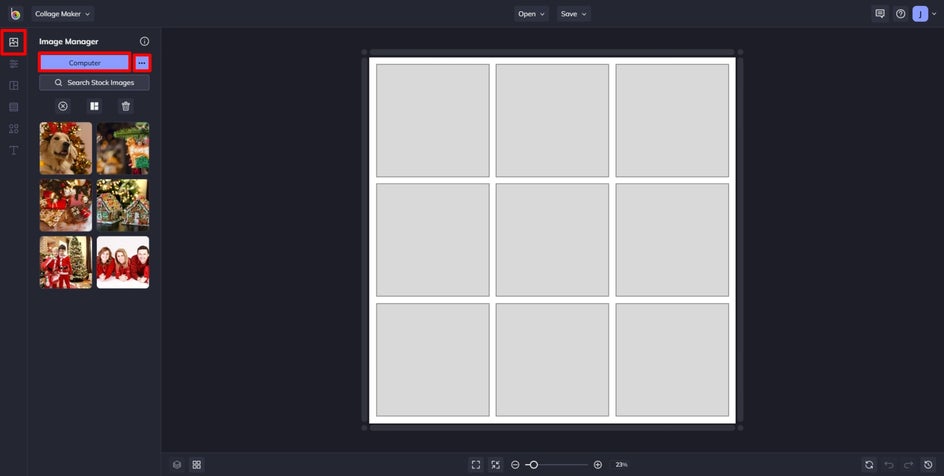Zoom in with the plus icon

click(x=598, y=465)
